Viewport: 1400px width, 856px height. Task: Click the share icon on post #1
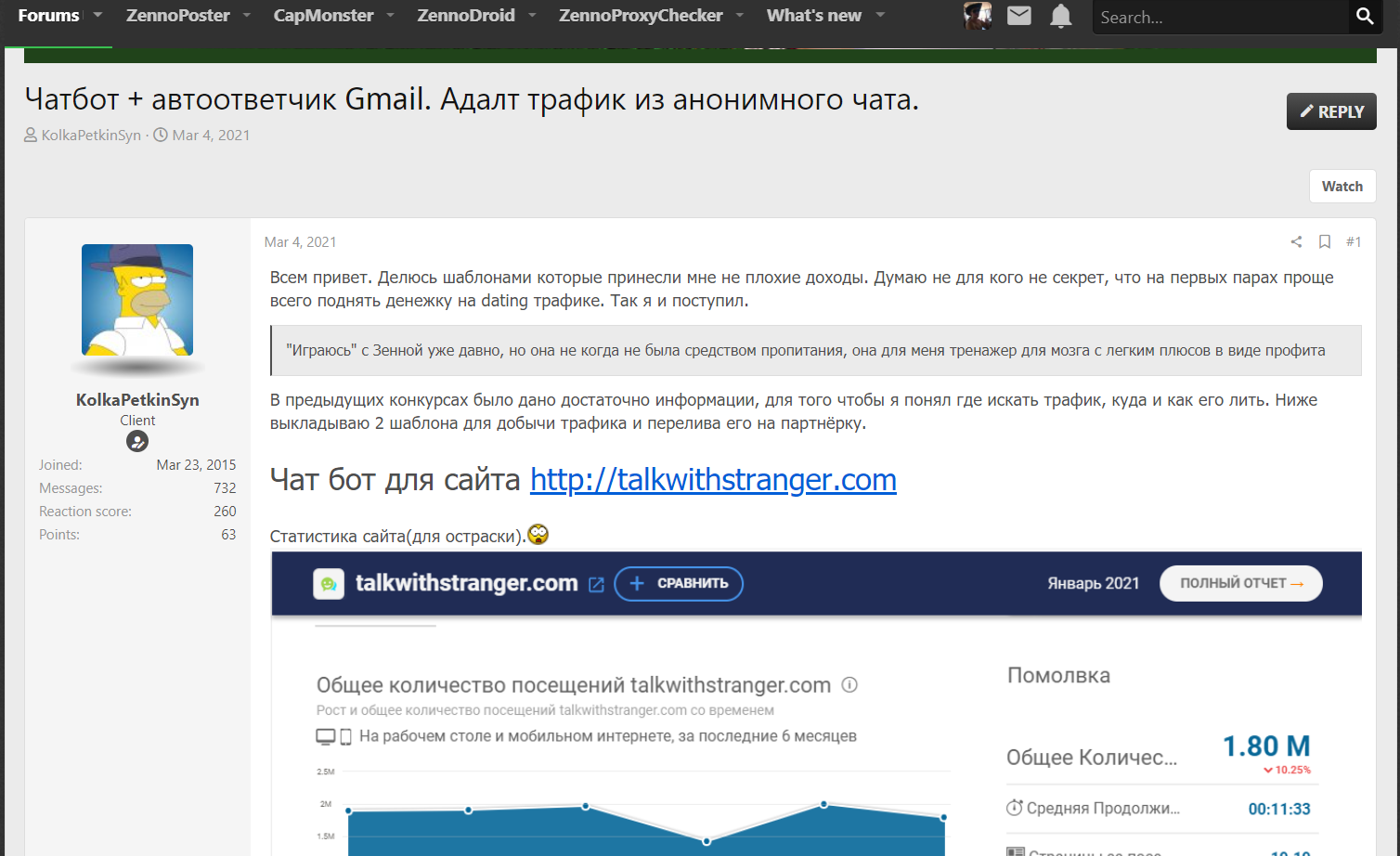(x=1296, y=241)
